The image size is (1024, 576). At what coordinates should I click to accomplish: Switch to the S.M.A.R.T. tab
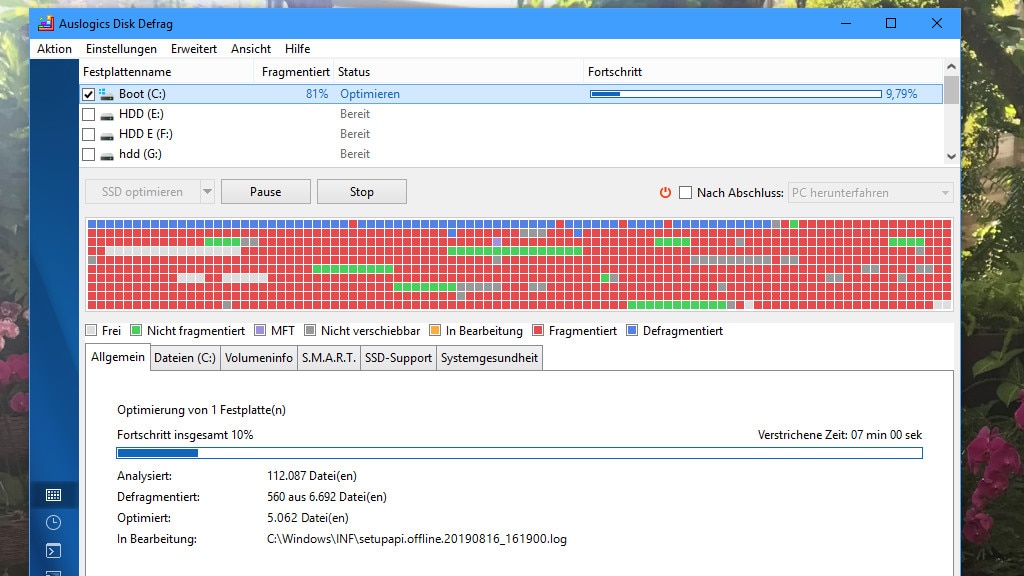coord(328,358)
